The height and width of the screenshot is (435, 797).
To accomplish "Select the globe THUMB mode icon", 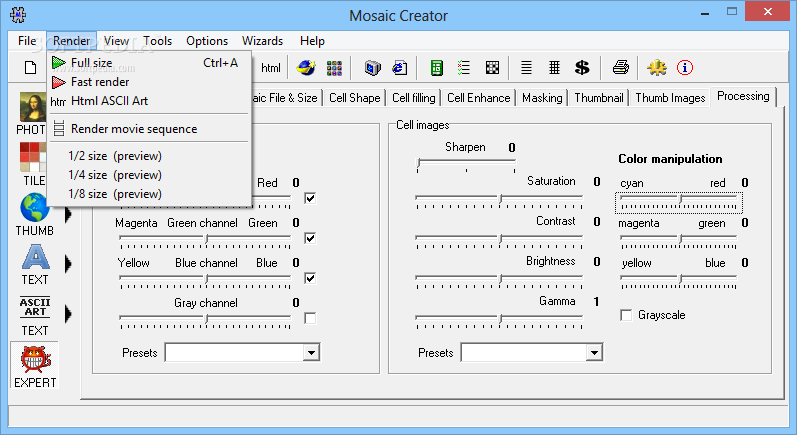I will (33, 210).
